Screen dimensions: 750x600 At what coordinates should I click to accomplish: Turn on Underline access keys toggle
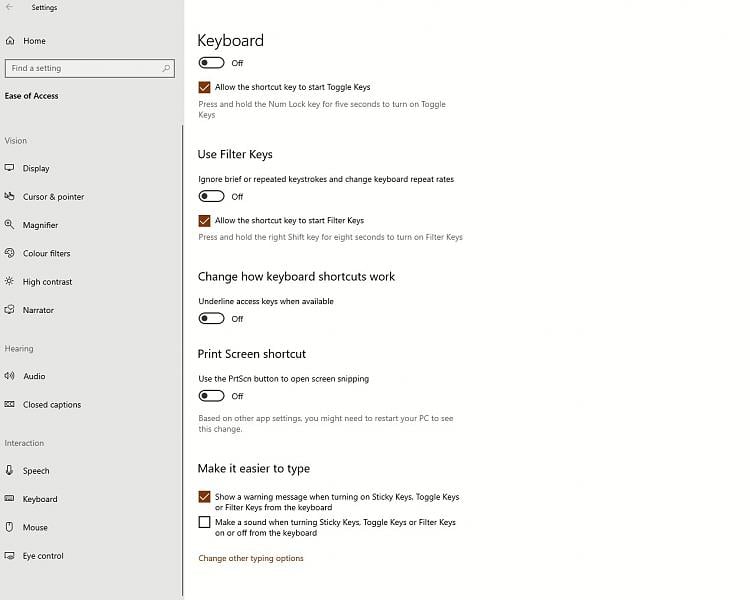(x=211, y=319)
